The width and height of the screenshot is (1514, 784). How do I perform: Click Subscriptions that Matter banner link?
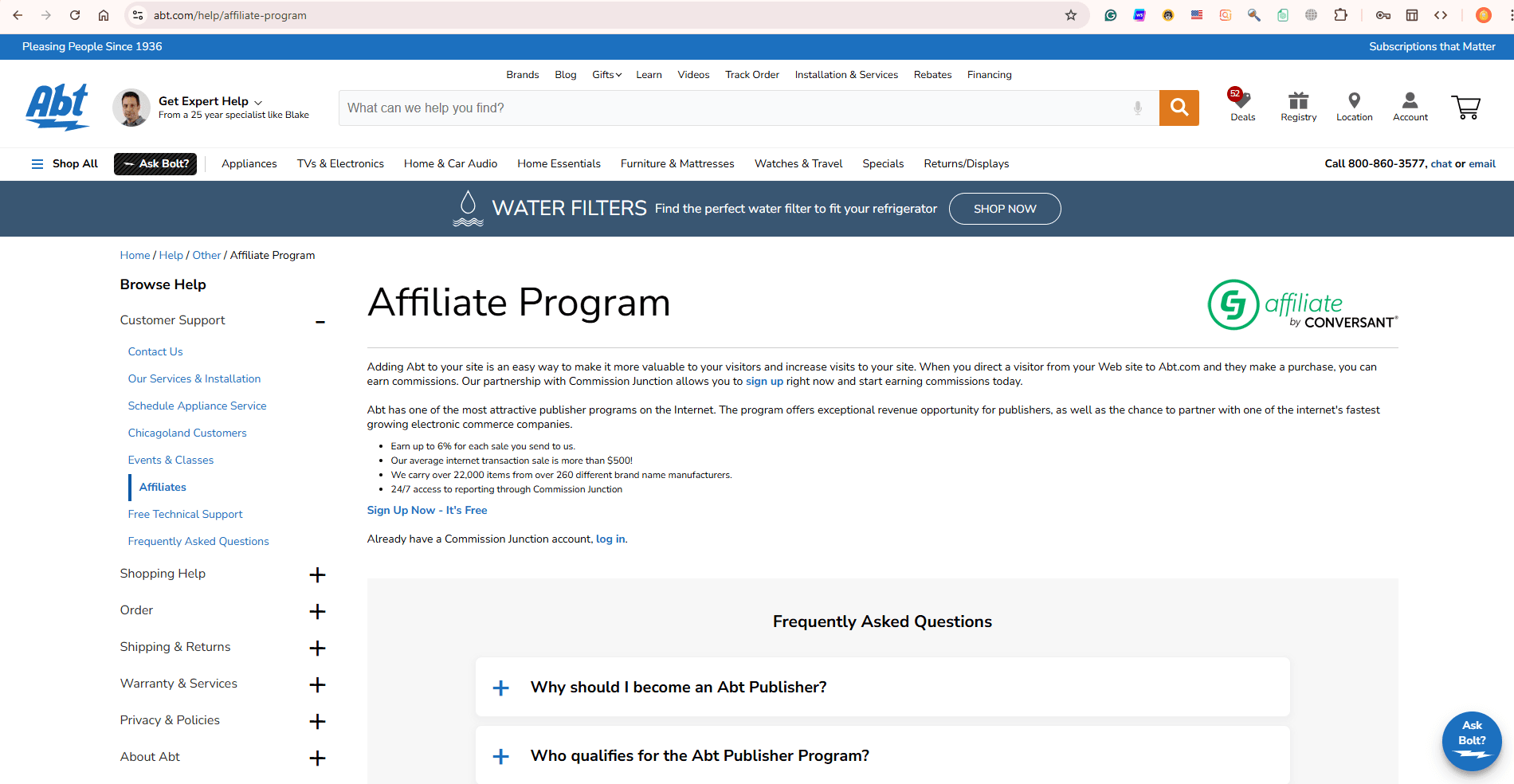1432,46
